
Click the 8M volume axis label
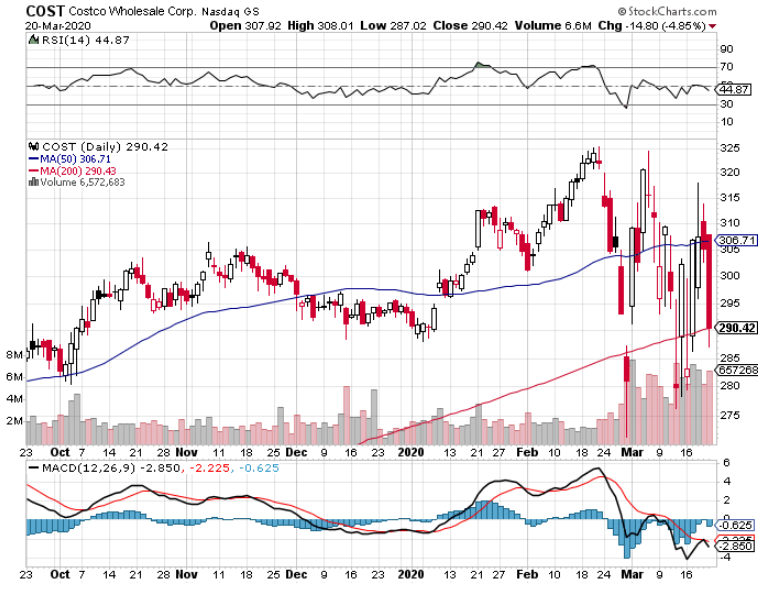(14, 355)
